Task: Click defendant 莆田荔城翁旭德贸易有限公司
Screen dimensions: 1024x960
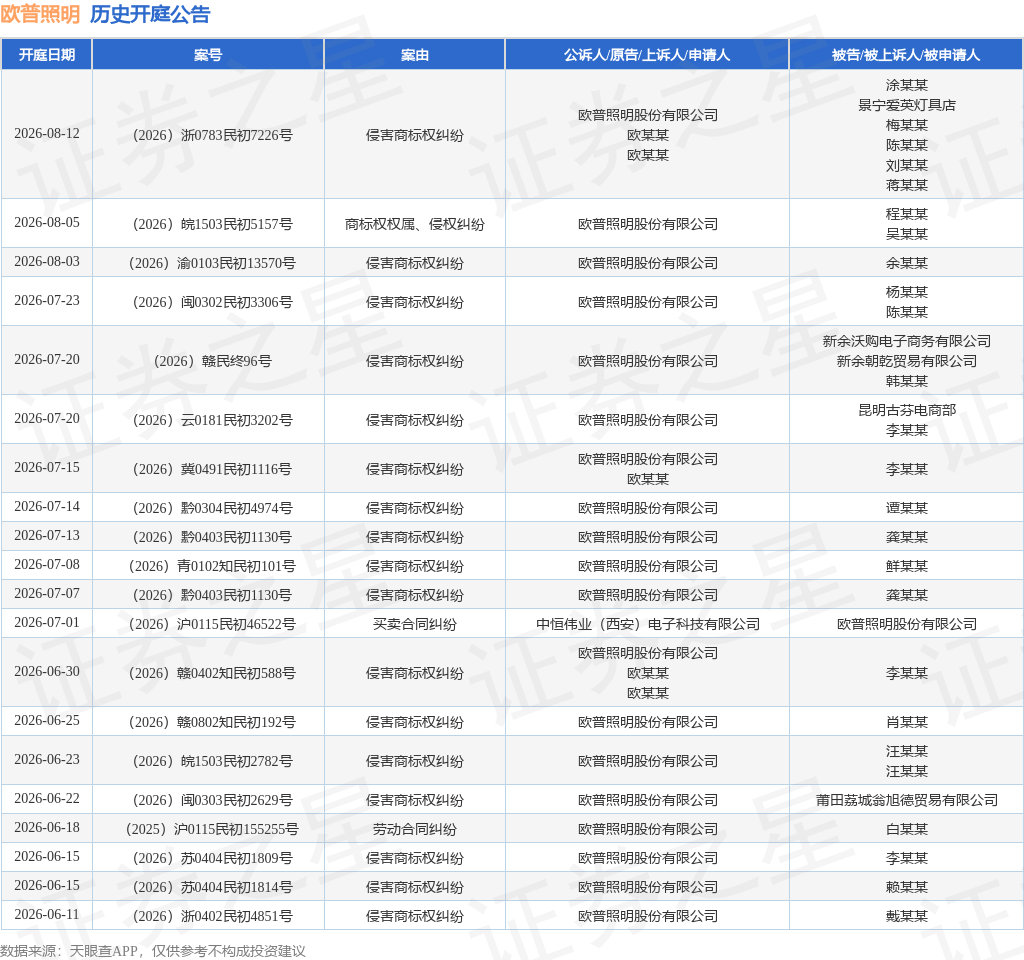Action: pos(906,800)
